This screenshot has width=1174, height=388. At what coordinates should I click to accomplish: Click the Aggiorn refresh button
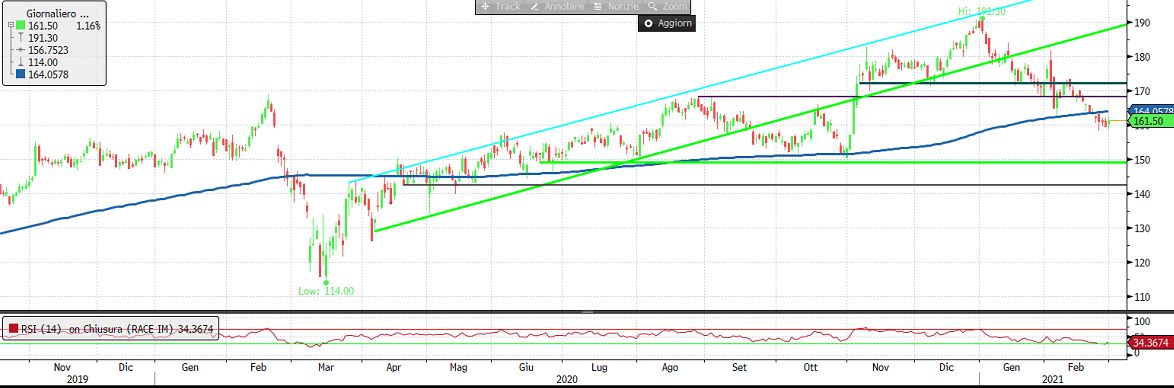[666, 23]
